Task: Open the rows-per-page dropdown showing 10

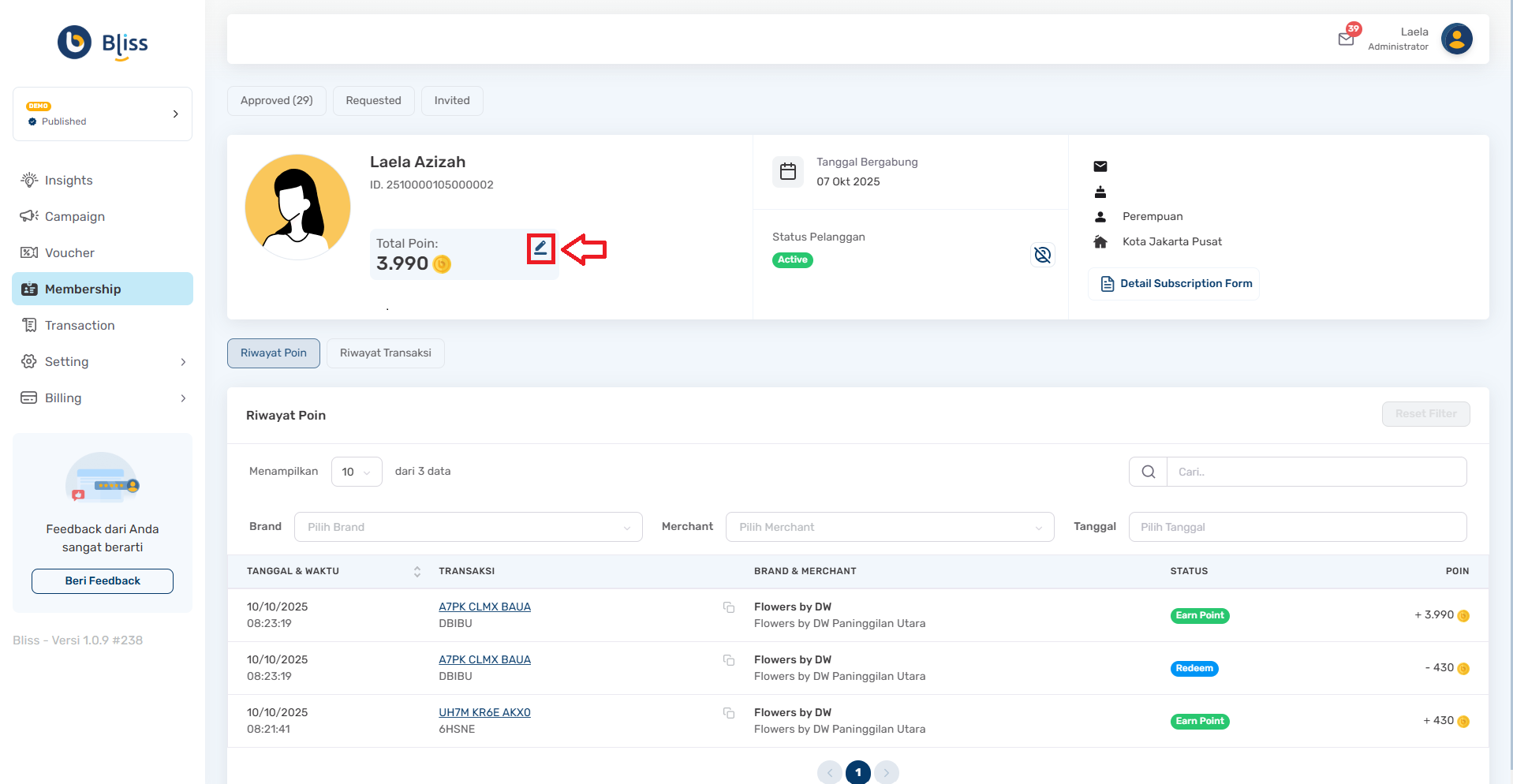Action: point(357,472)
